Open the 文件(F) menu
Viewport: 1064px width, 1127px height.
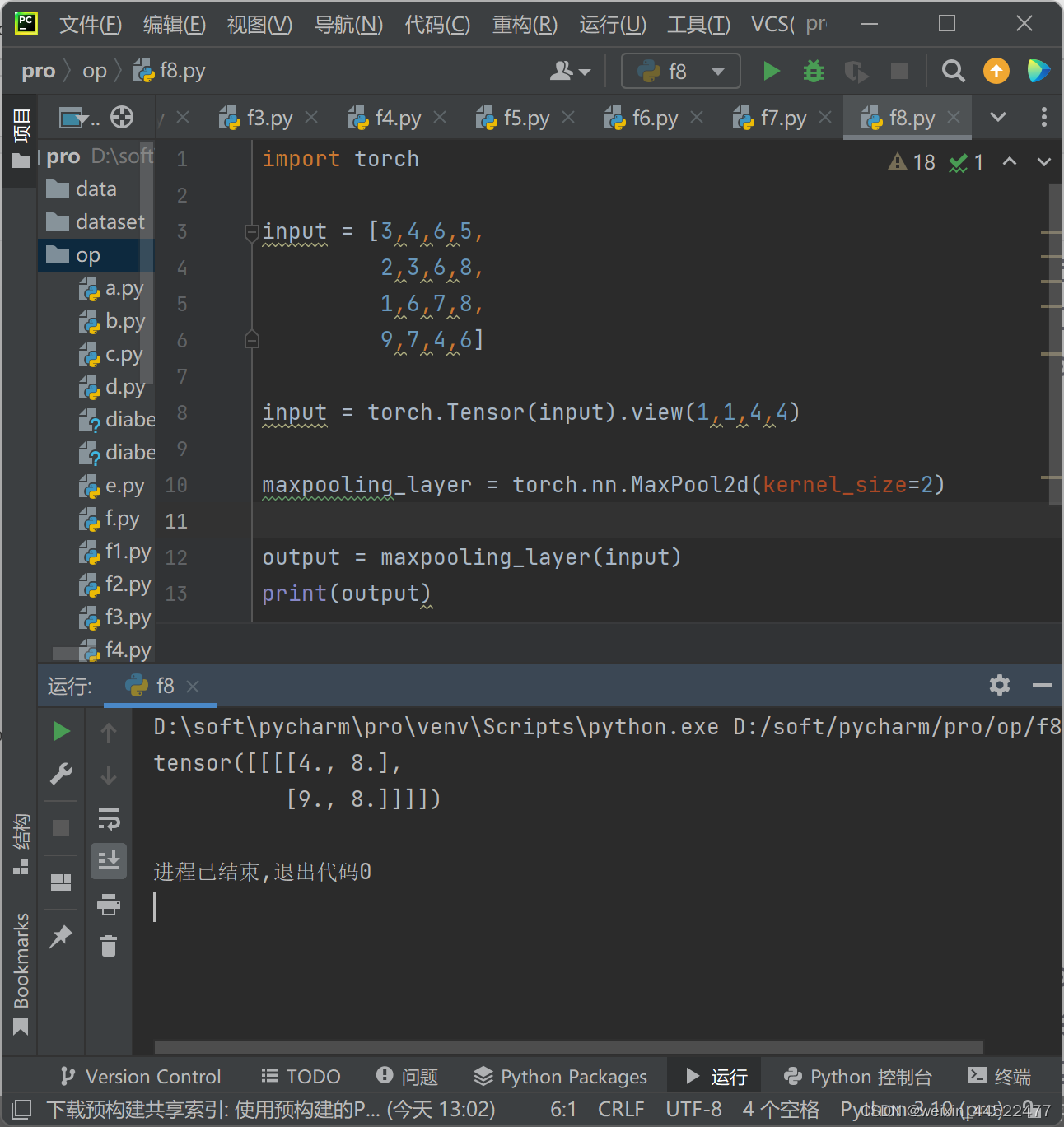(x=91, y=24)
